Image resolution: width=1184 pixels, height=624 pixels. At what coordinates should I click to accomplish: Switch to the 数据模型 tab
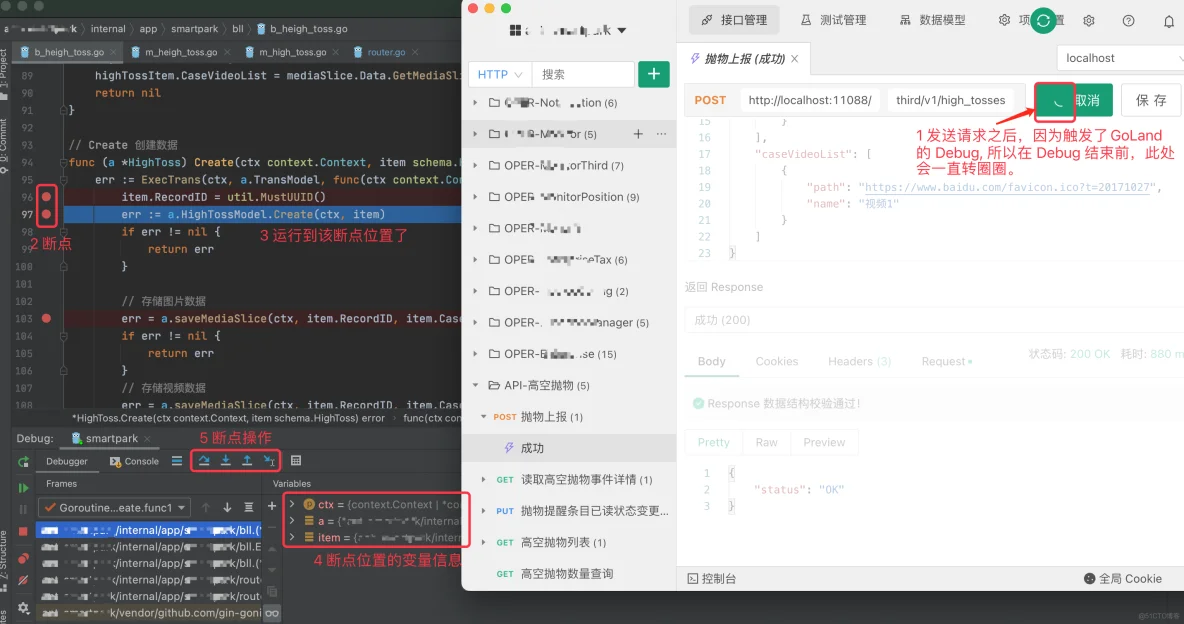(933, 20)
